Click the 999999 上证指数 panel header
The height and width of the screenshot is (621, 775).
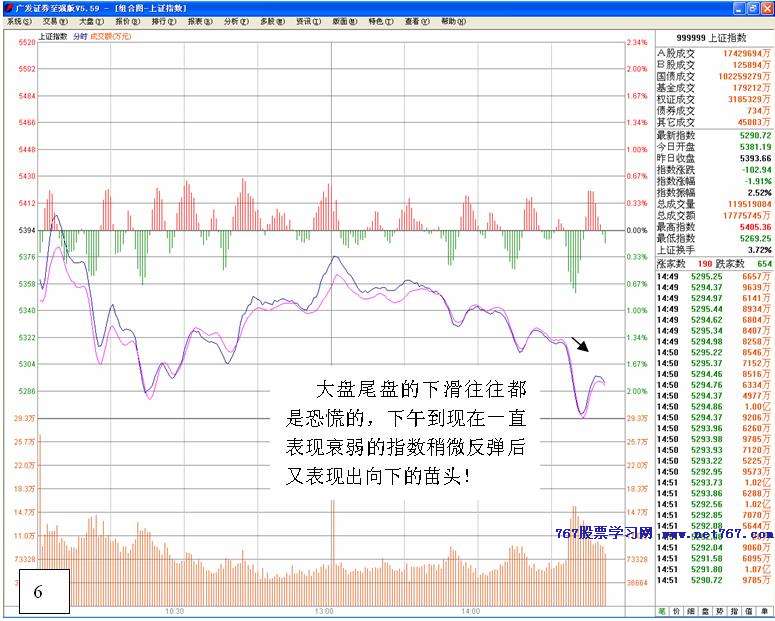(712, 38)
